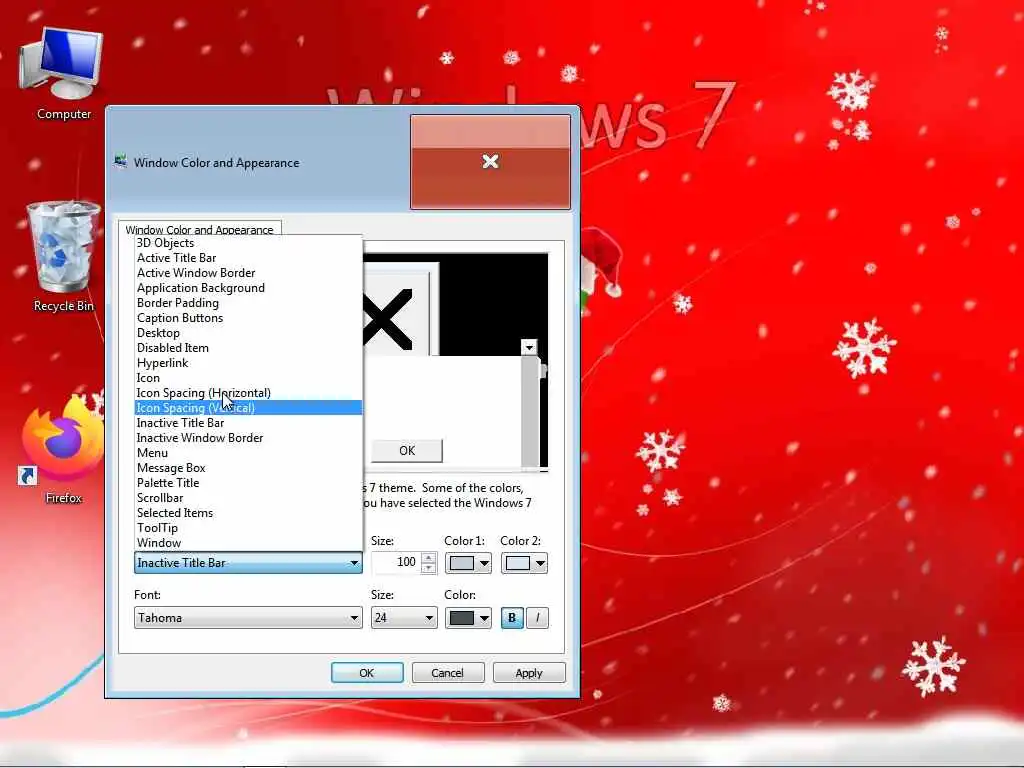
Task: Pick Window at bottom of the list
Action: coord(248,543)
